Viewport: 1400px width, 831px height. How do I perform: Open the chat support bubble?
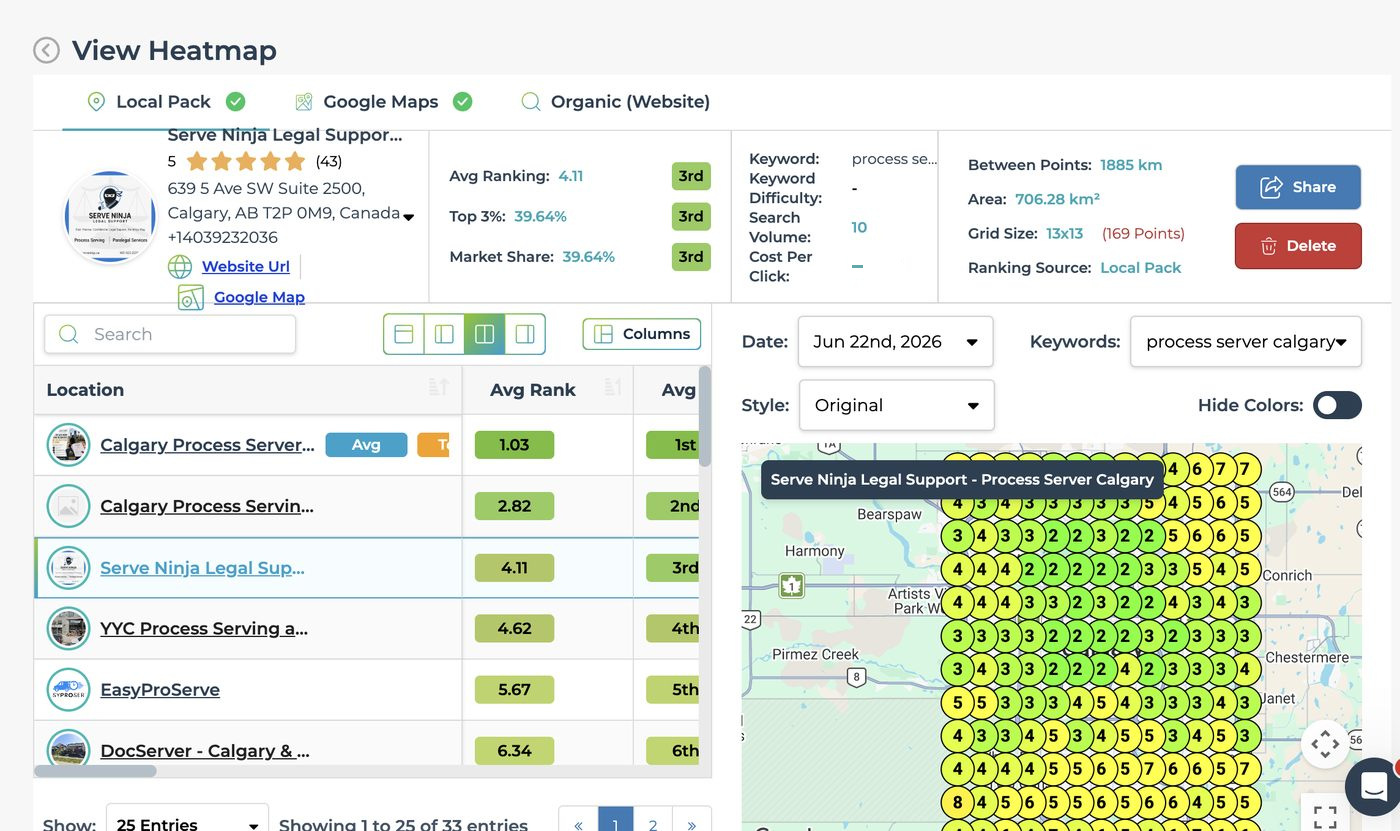1374,787
